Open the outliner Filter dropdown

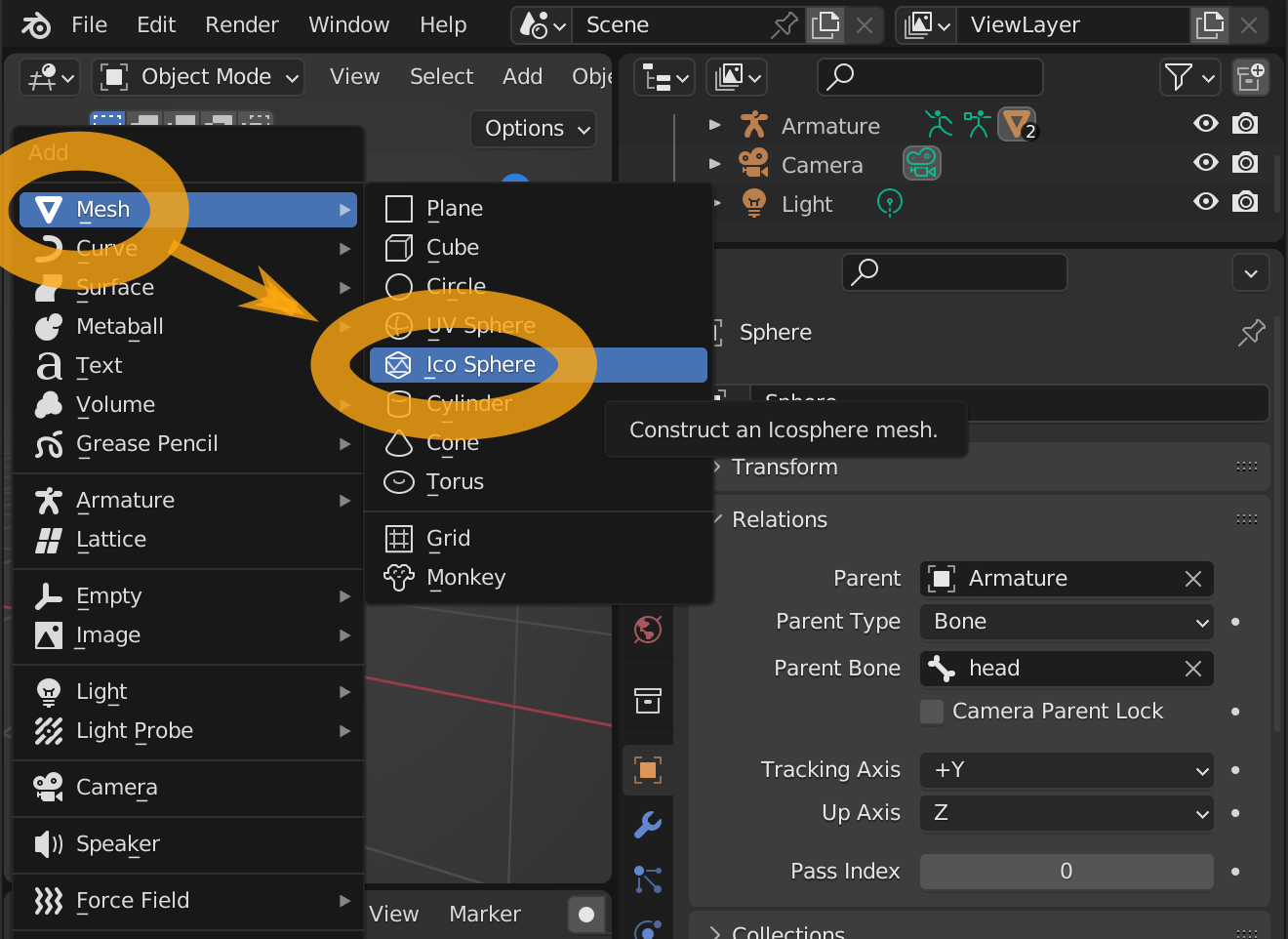point(1190,77)
